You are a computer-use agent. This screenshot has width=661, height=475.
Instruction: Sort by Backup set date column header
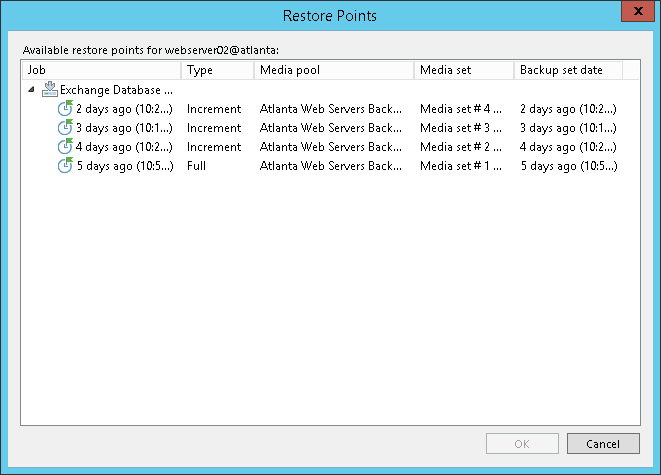[x=567, y=70]
